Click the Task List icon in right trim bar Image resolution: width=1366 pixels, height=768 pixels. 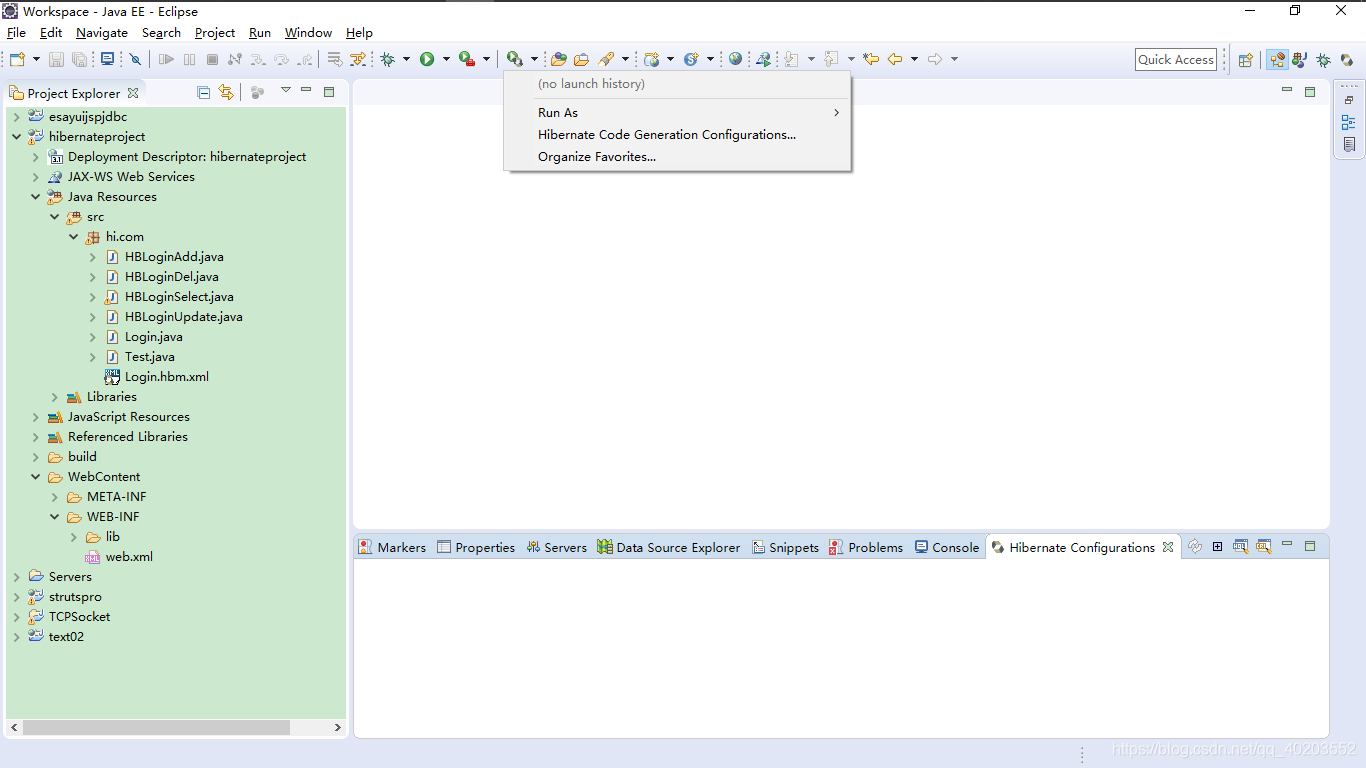pos(1349,145)
